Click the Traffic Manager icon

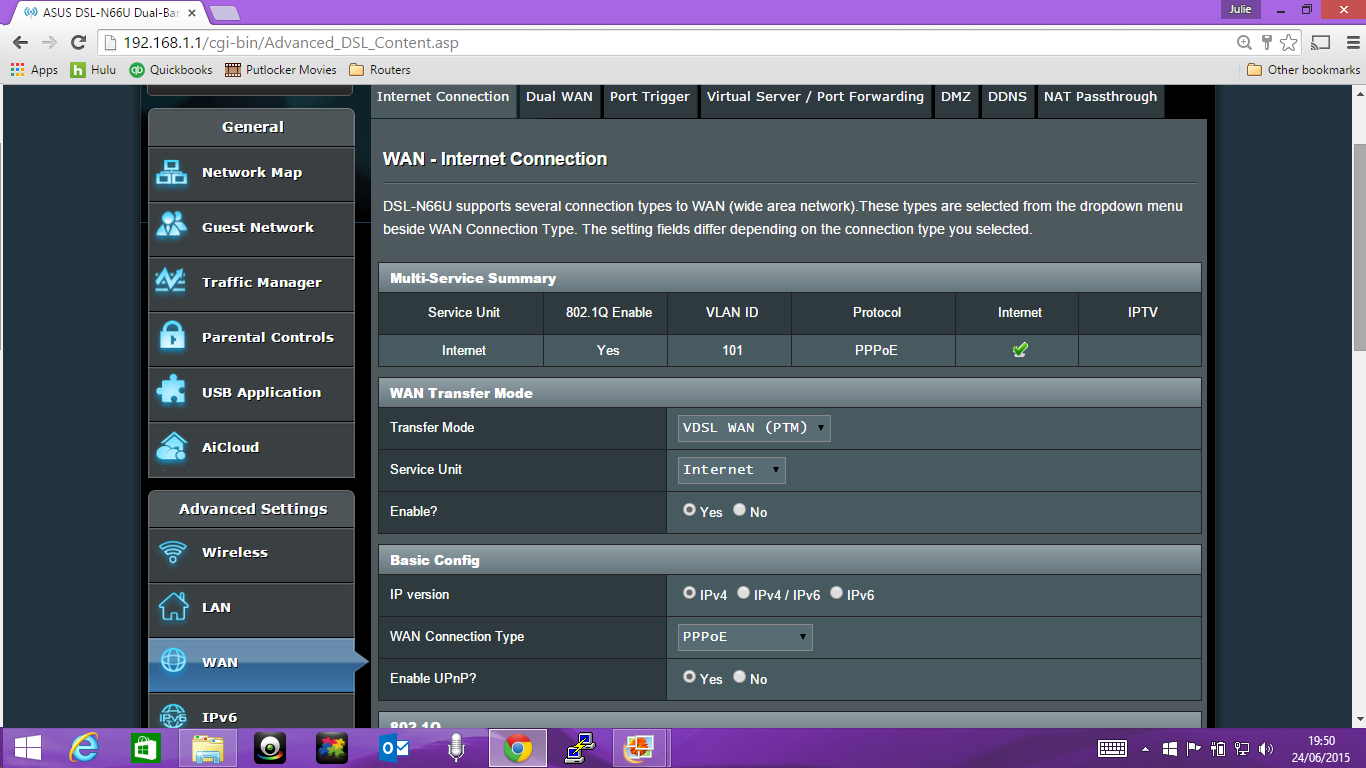click(x=172, y=283)
